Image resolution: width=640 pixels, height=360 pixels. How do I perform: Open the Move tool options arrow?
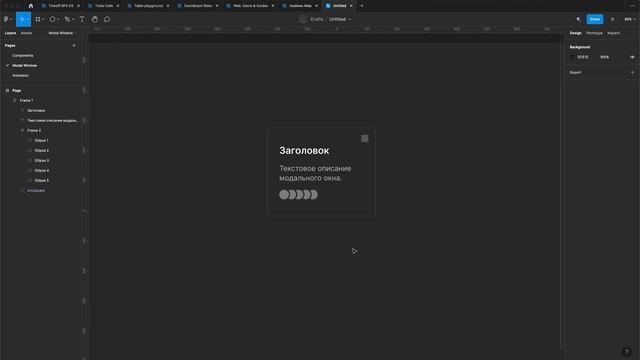(28, 19)
